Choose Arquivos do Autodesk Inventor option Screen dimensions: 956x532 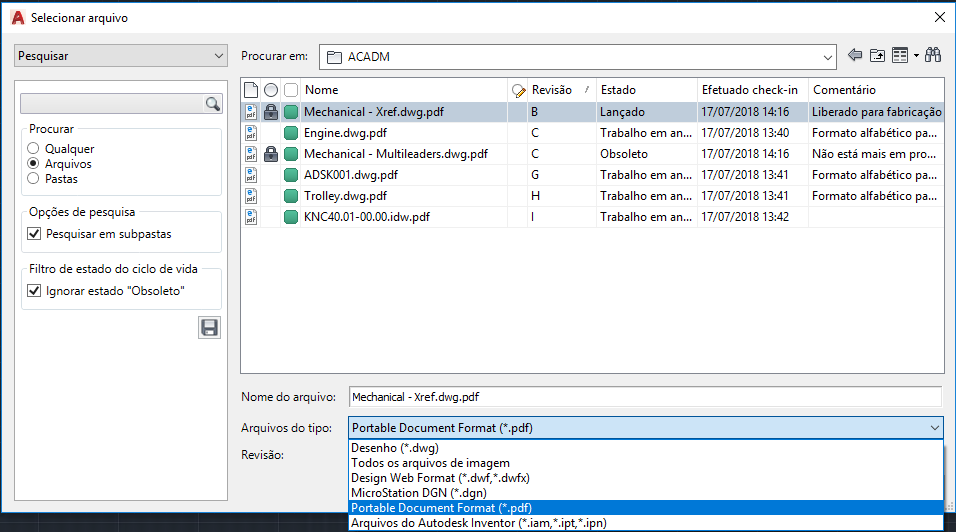tap(646, 523)
